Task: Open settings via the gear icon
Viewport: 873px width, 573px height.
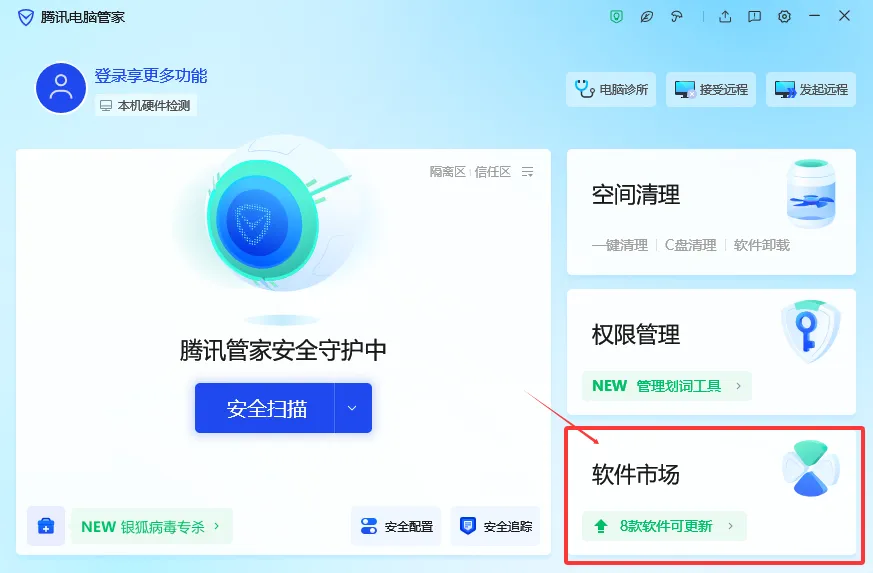Action: pyautogui.click(x=784, y=17)
